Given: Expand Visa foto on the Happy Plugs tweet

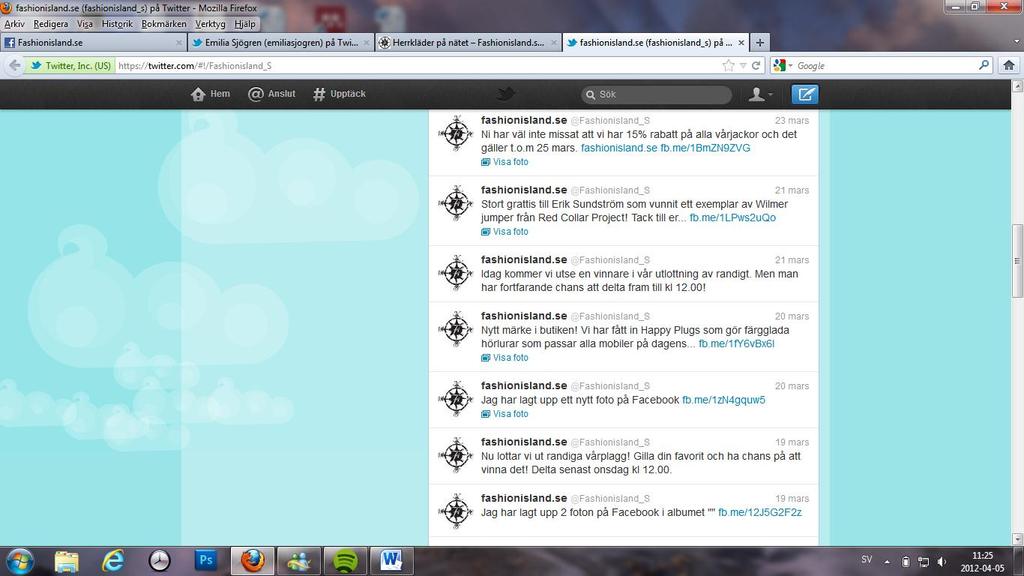Looking at the screenshot, I should tap(505, 358).
